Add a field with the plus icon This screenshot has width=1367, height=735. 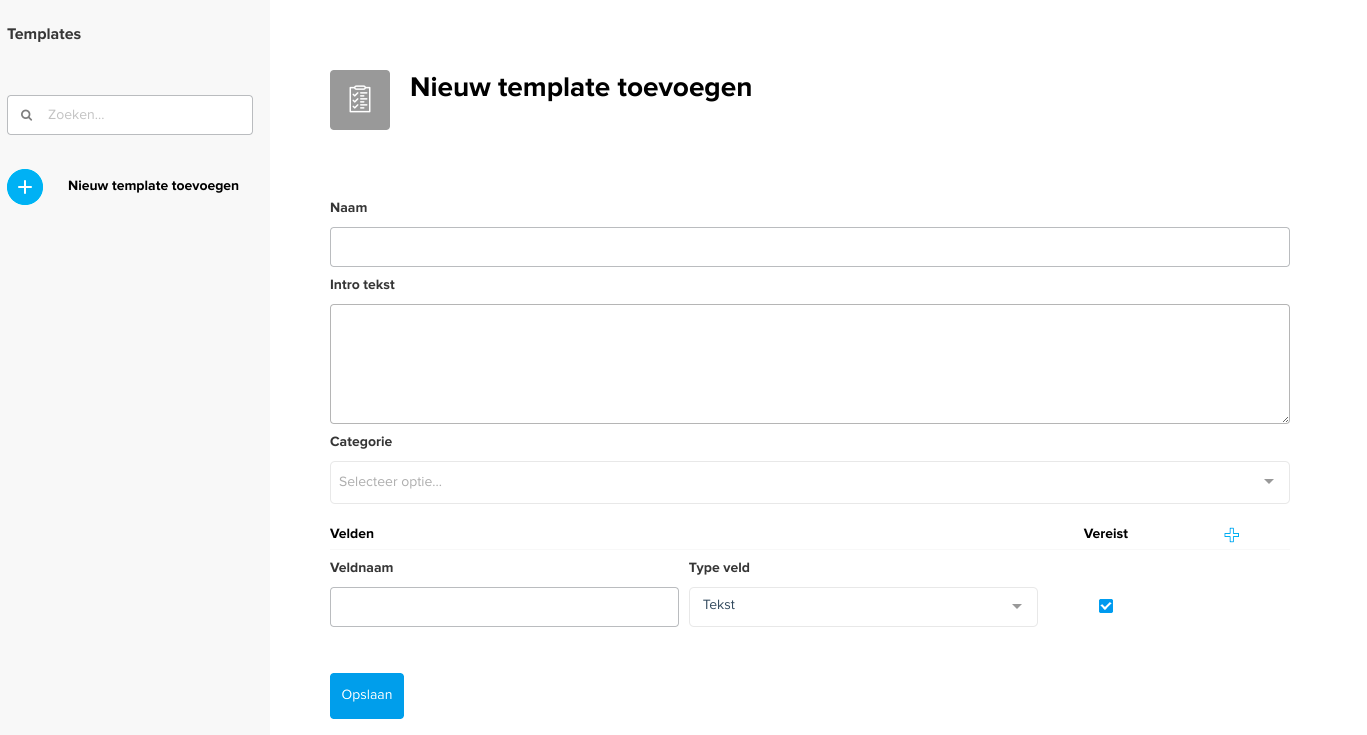click(1231, 535)
